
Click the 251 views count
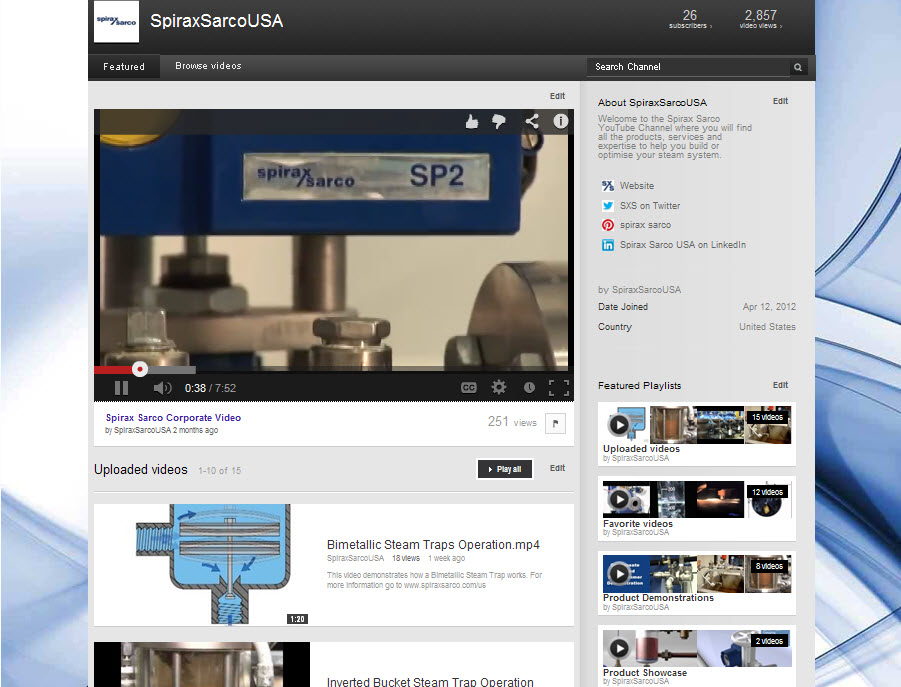512,422
